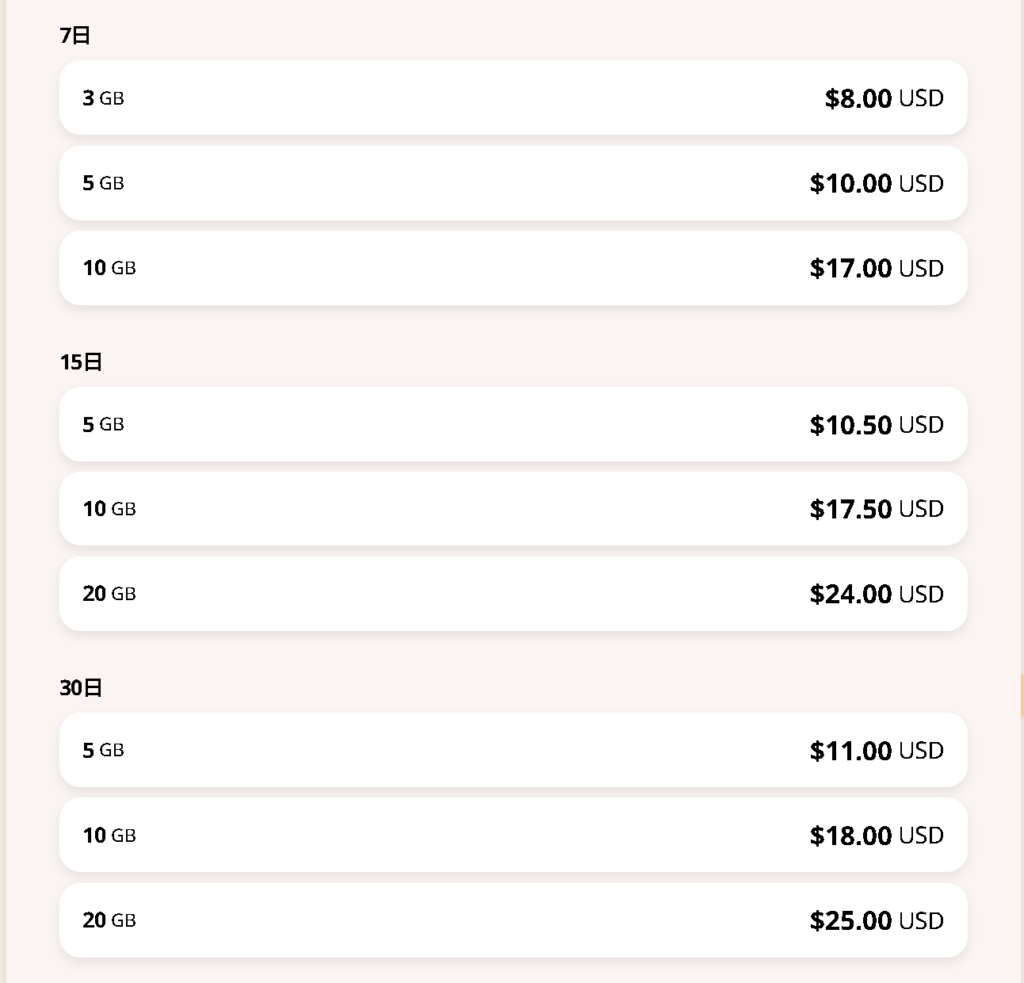Viewport: 1024px width, 983px height.
Task: Choose the 7日 5 GB plan at $10.00
Action: click(513, 183)
